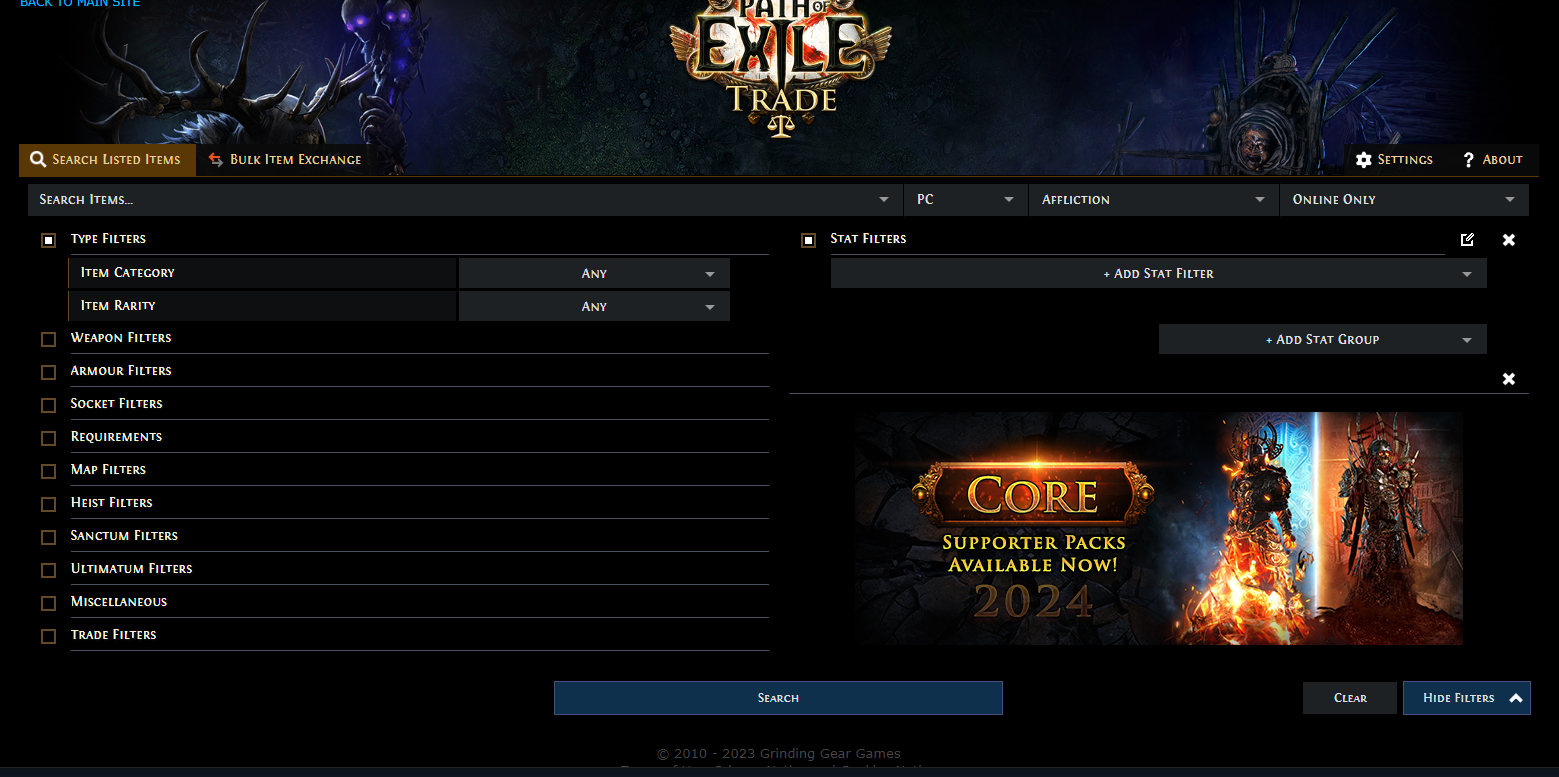The height and width of the screenshot is (777, 1559).
Task: Open Settings via the gear icon
Action: coord(1394,160)
